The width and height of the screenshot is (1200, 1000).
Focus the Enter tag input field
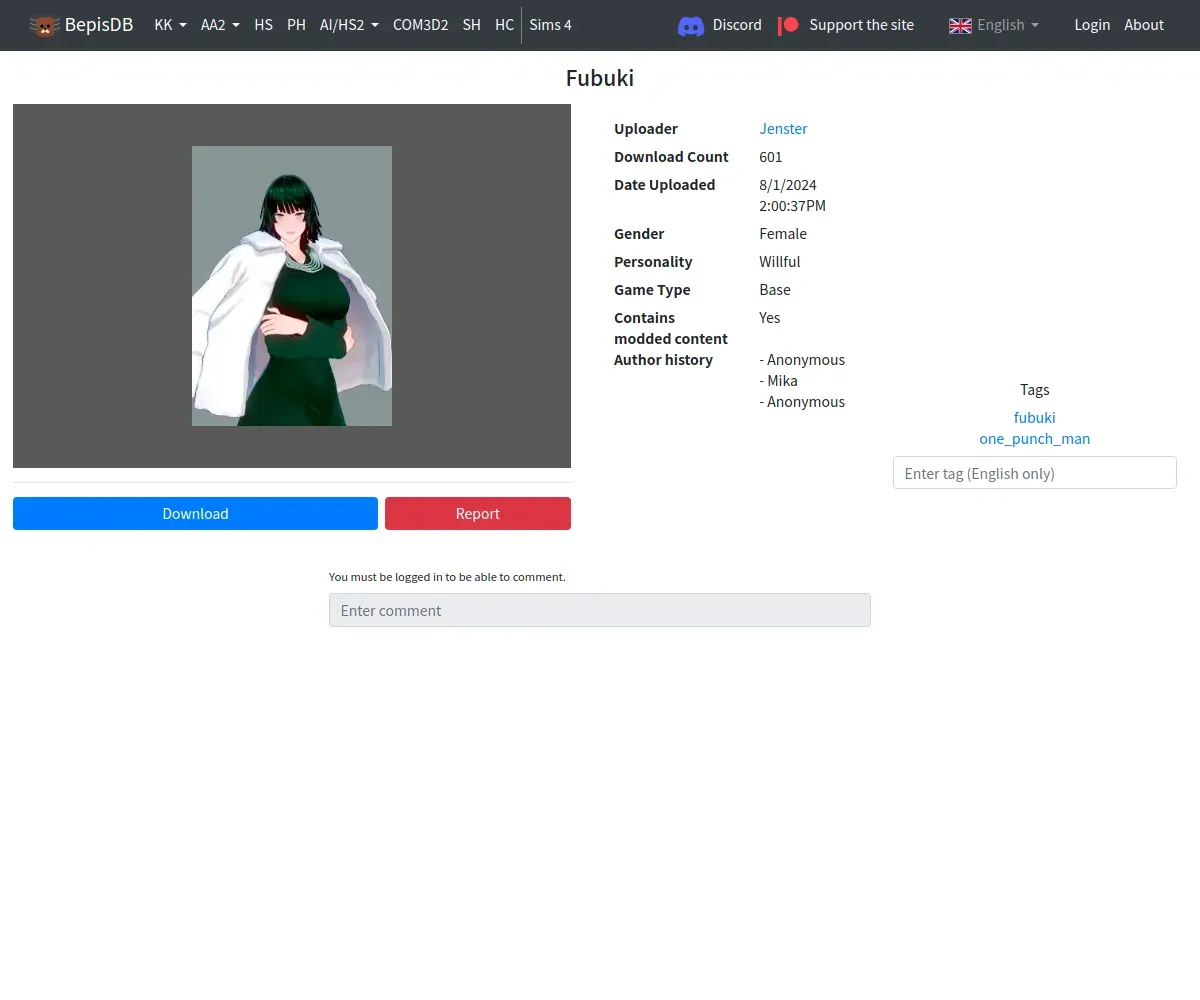pyautogui.click(x=1035, y=473)
